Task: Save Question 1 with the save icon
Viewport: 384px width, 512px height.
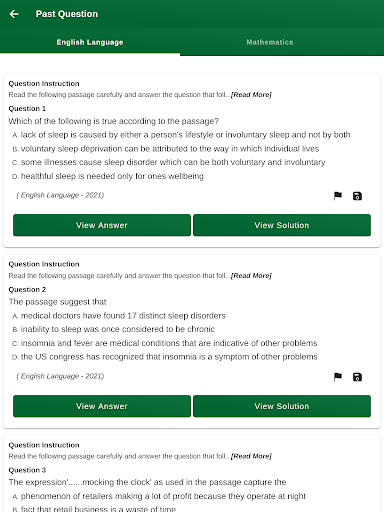Action: click(357, 196)
